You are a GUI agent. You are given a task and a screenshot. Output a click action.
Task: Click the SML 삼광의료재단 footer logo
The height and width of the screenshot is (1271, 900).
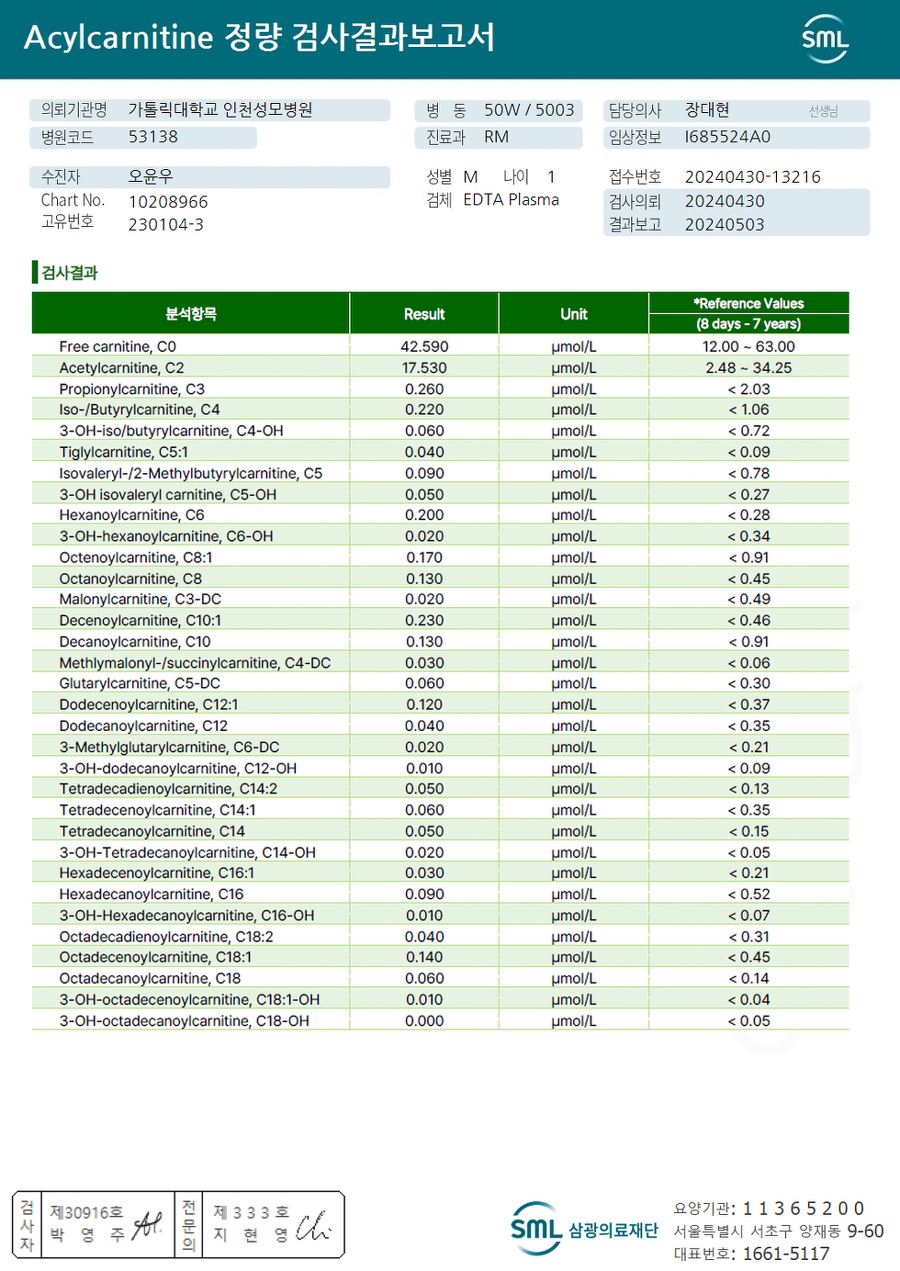(x=583, y=1229)
